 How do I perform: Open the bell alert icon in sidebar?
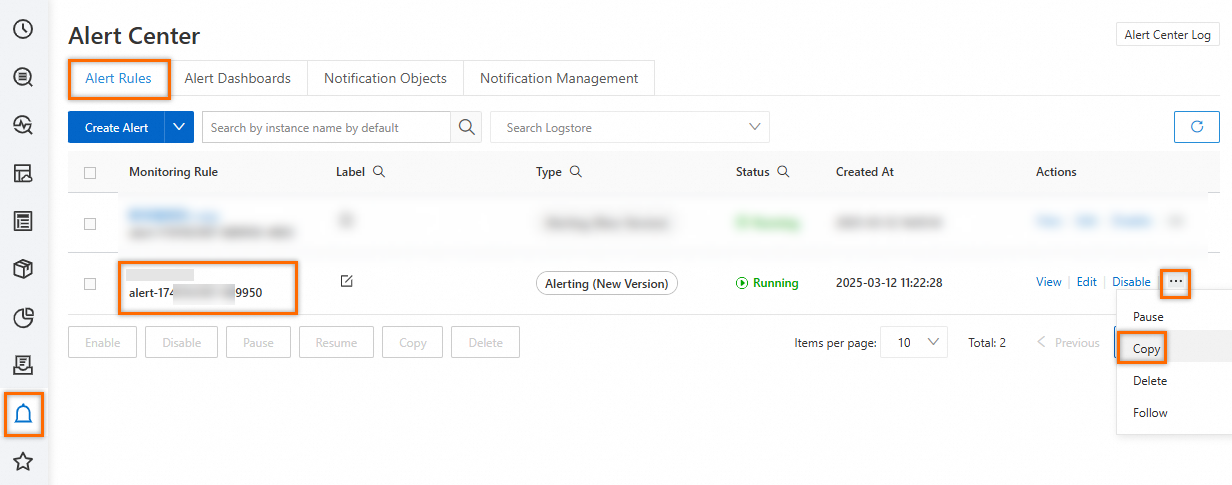tap(24, 413)
